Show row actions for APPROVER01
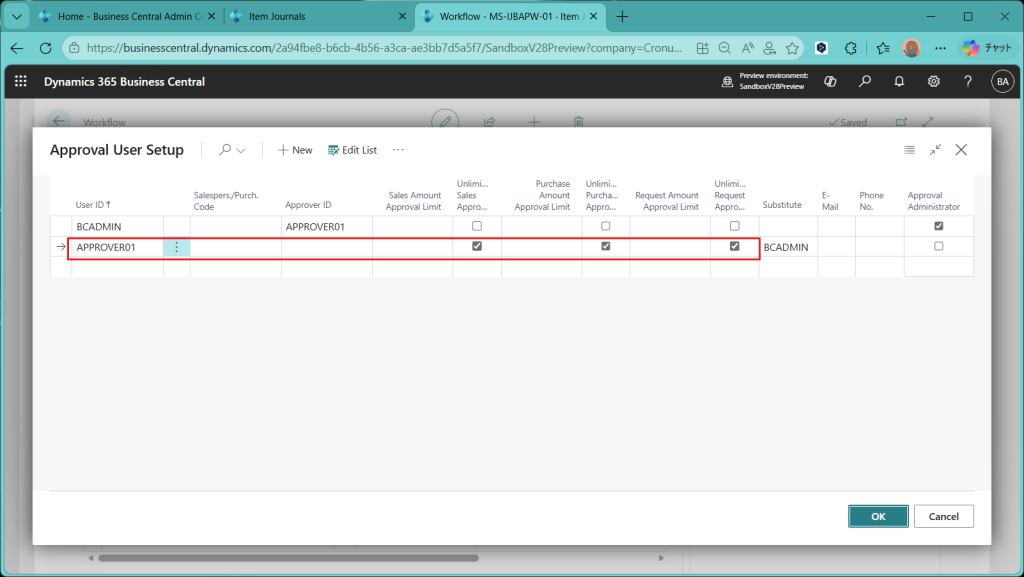 (x=177, y=247)
